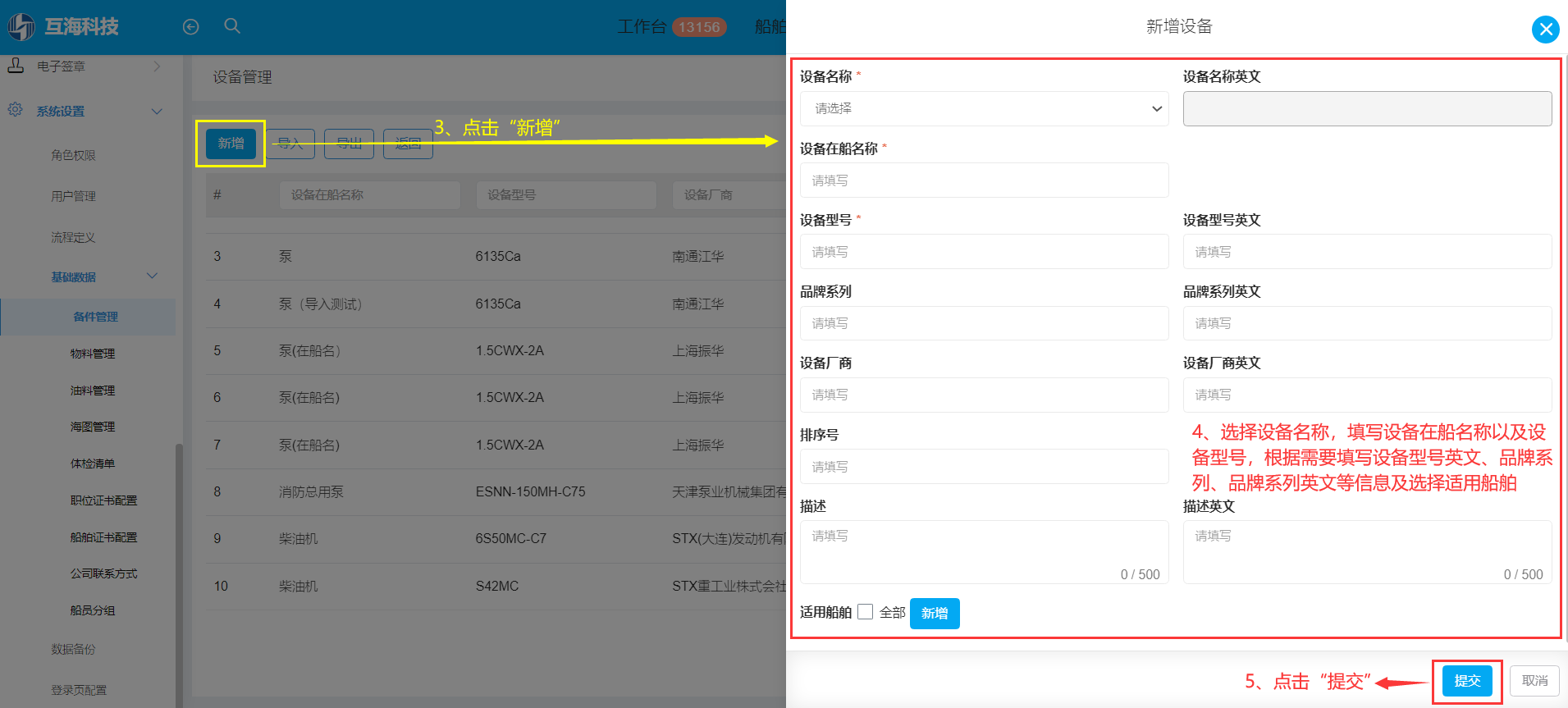Open 用户管理 menu item
Image resolution: width=1568 pixels, height=708 pixels.
coord(73,196)
